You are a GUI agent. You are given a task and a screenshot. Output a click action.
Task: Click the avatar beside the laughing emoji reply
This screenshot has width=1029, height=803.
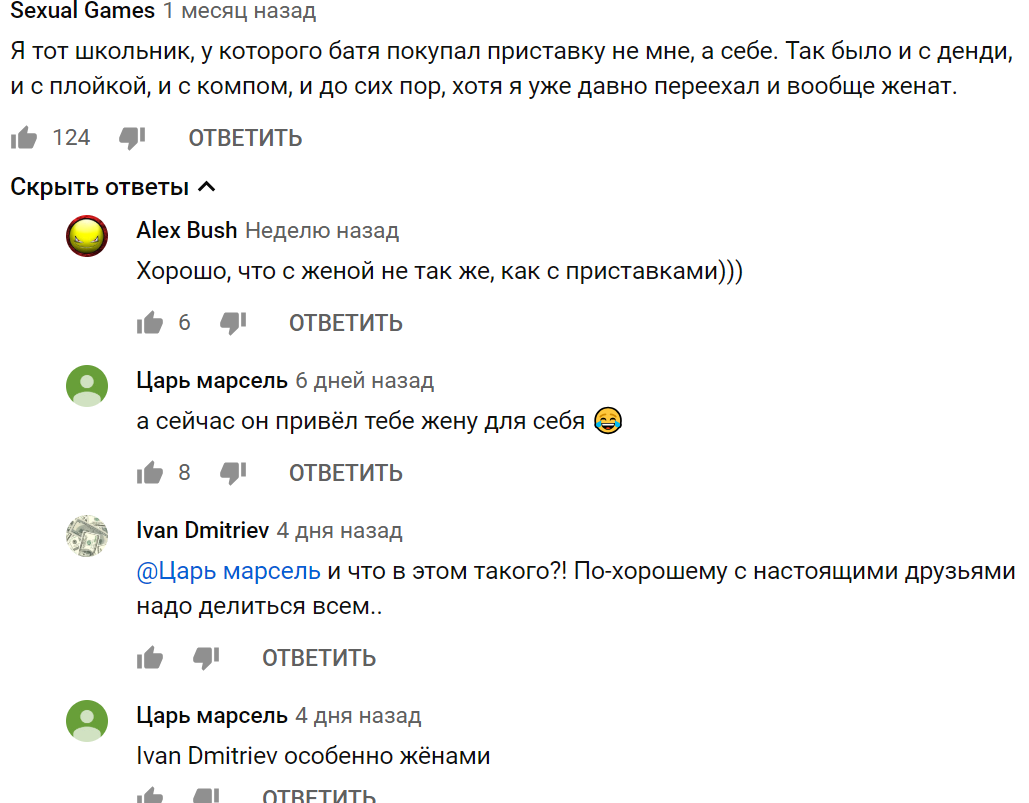point(87,386)
